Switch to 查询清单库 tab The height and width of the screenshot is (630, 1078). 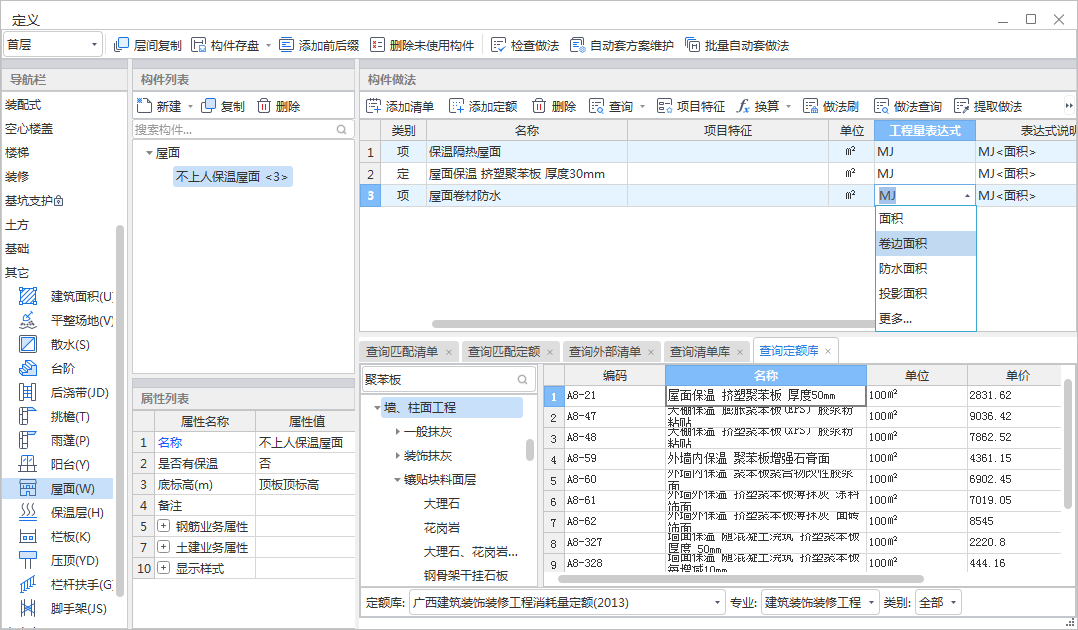[x=700, y=352]
